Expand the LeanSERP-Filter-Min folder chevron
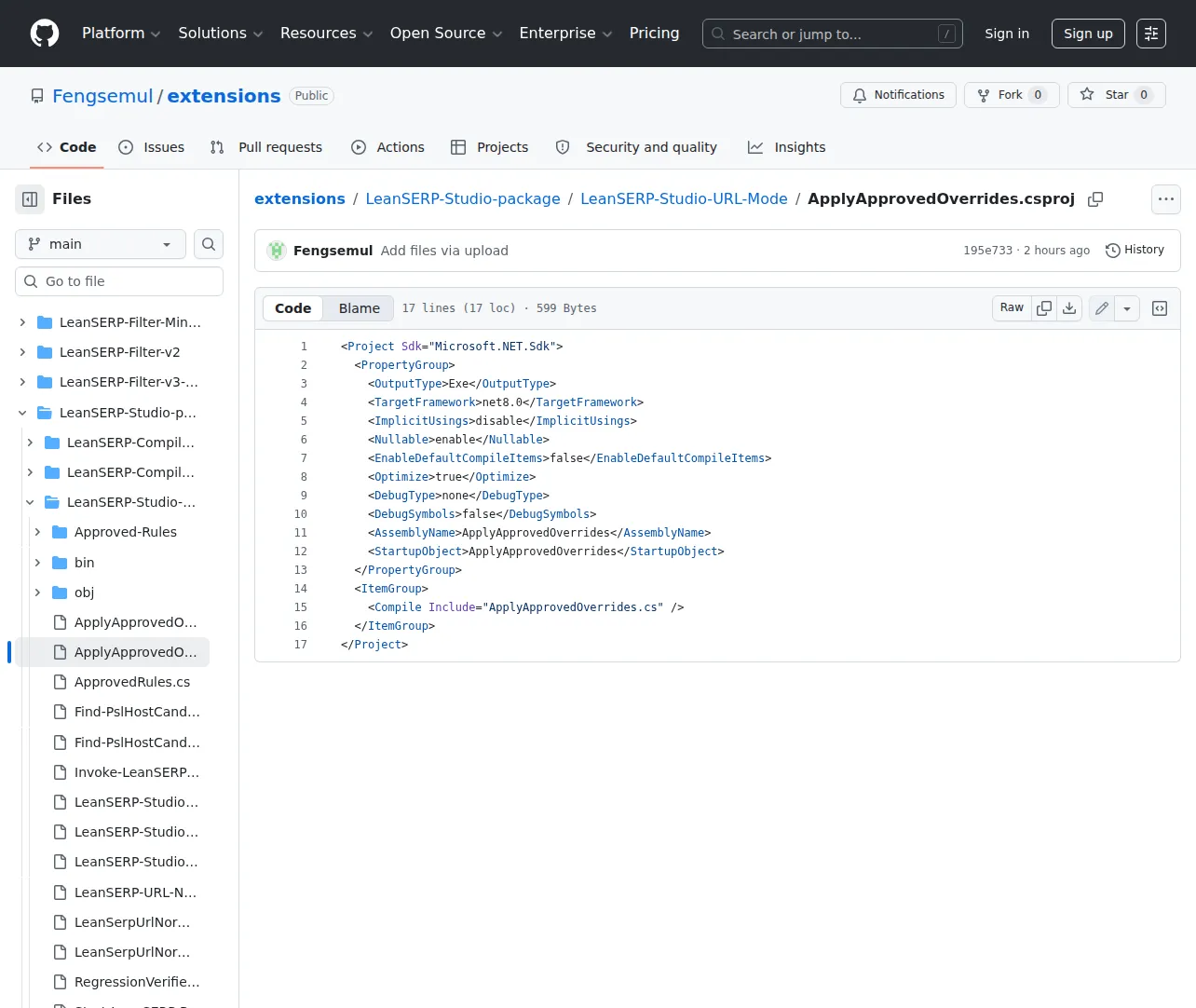 [22, 322]
